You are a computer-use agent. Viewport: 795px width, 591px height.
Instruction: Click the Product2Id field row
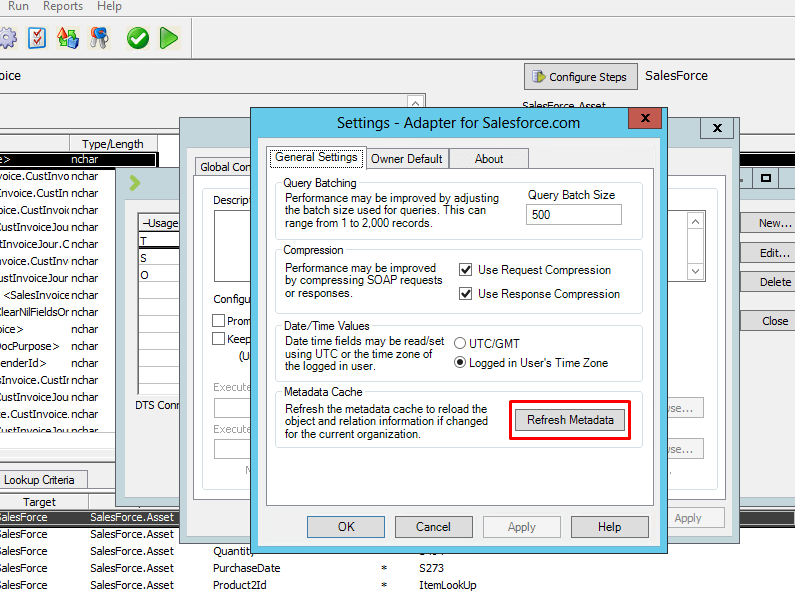tap(239, 585)
